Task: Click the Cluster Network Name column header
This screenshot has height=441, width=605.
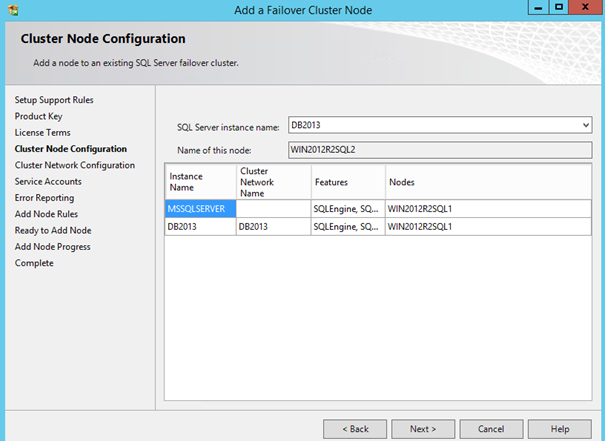Action: click(x=272, y=182)
